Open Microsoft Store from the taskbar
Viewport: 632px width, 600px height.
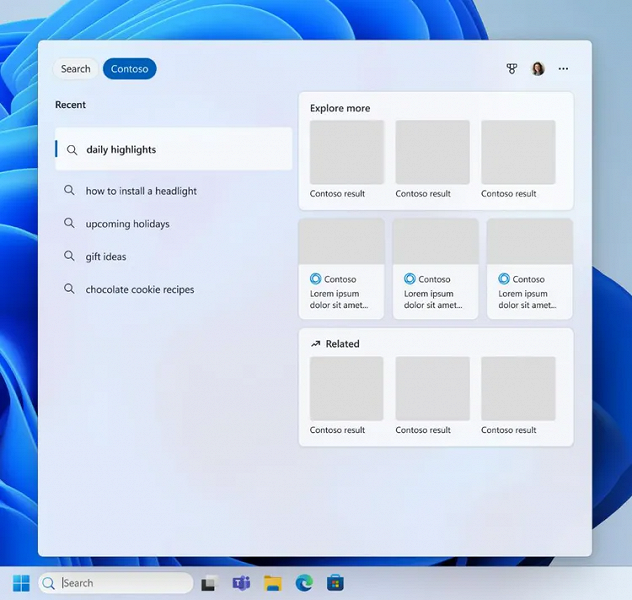tap(336, 583)
